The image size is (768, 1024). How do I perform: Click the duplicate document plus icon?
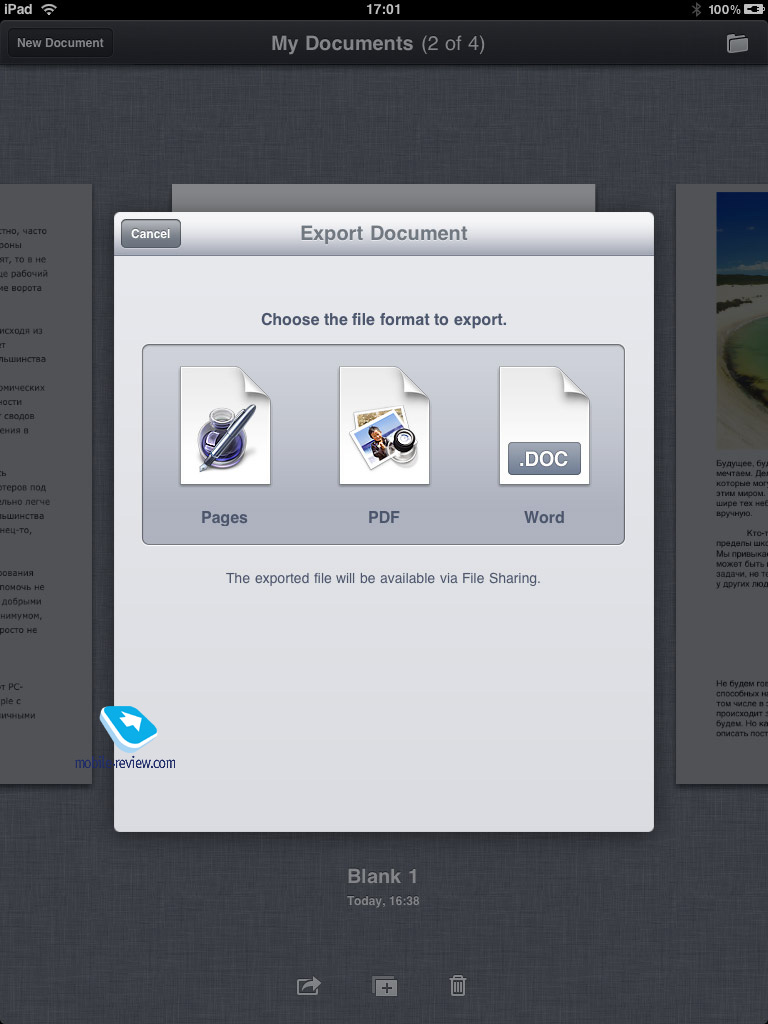click(x=384, y=986)
